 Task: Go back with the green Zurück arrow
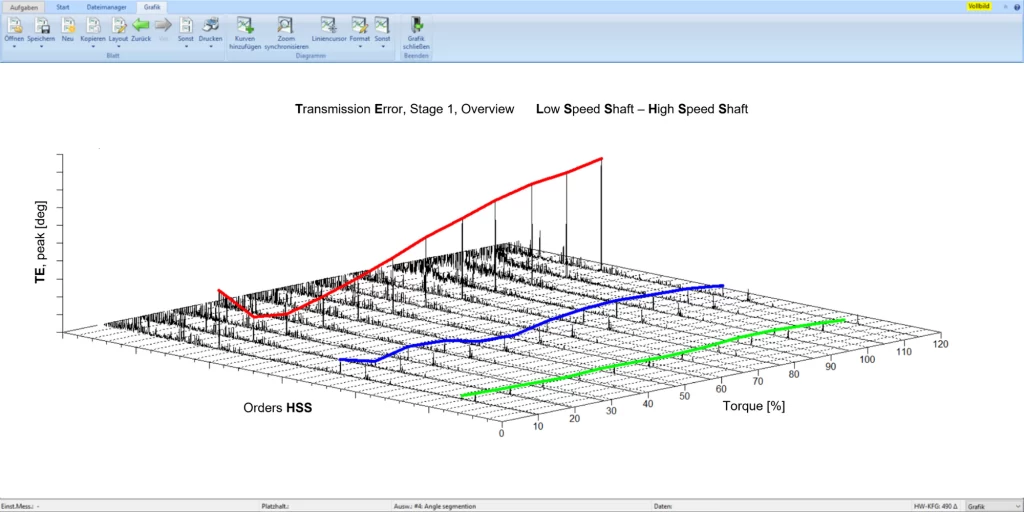141,25
